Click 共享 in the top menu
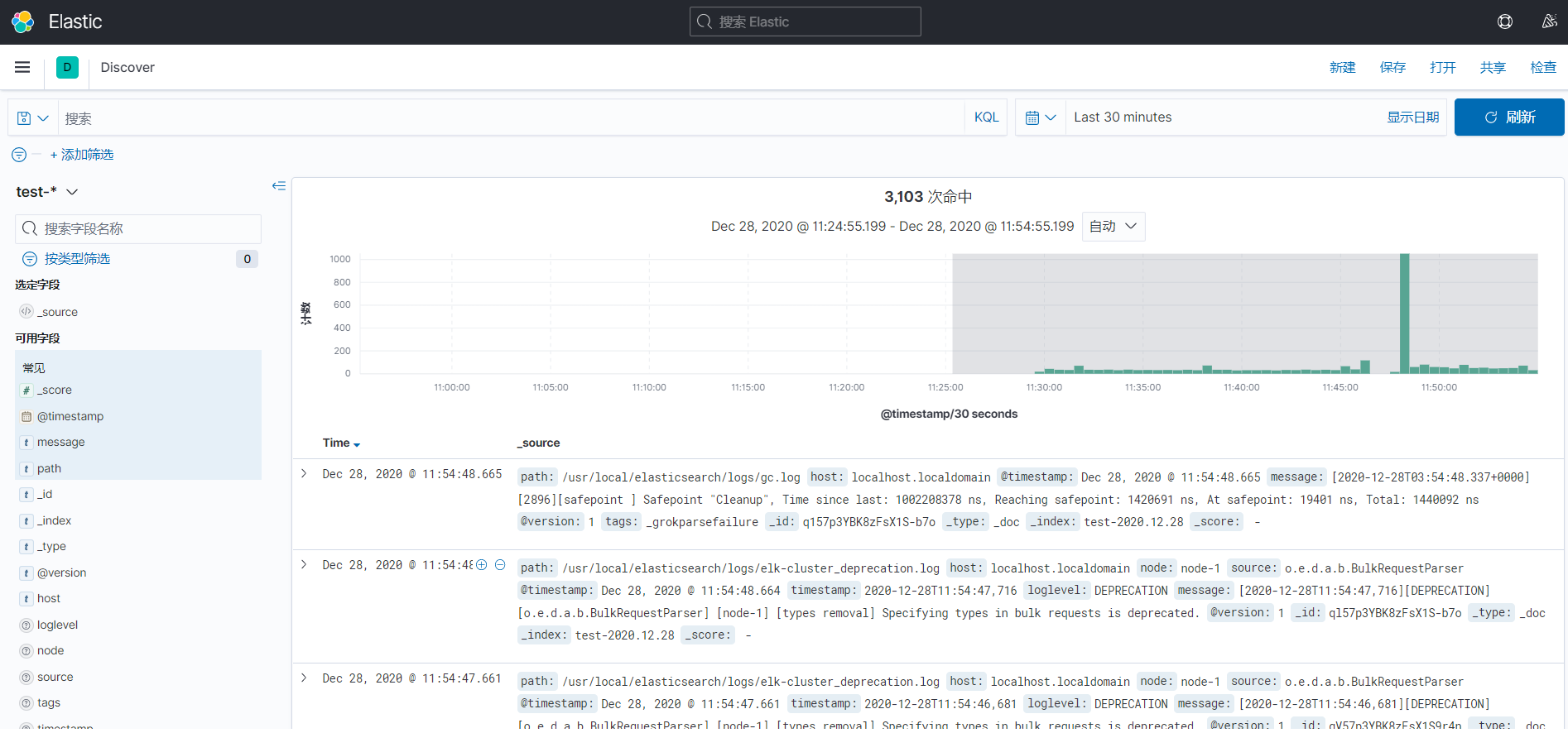 point(1493,68)
